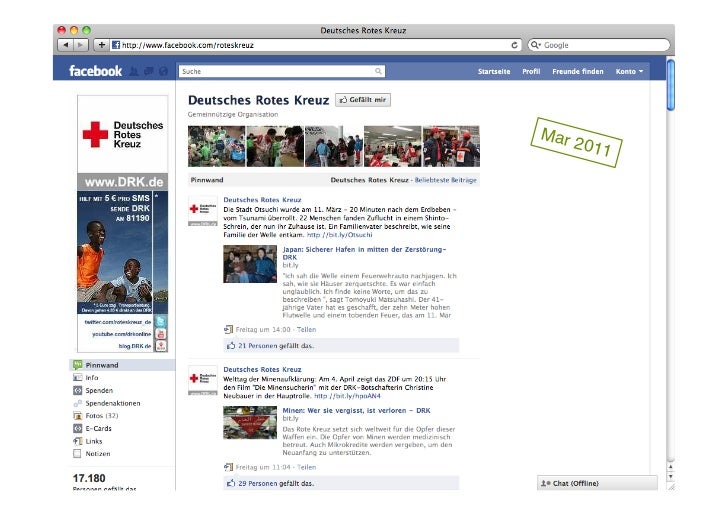Open the Japan article thumbnail image
This screenshot has height=515, width=728.
coord(250,264)
